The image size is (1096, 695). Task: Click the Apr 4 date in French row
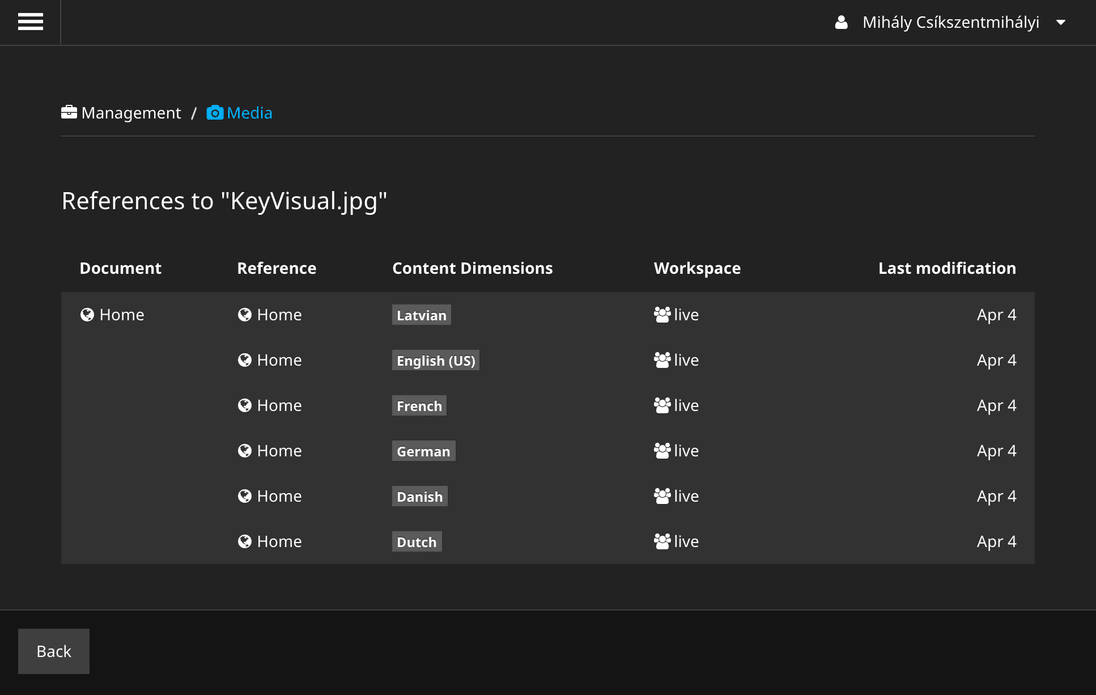point(997,406)
